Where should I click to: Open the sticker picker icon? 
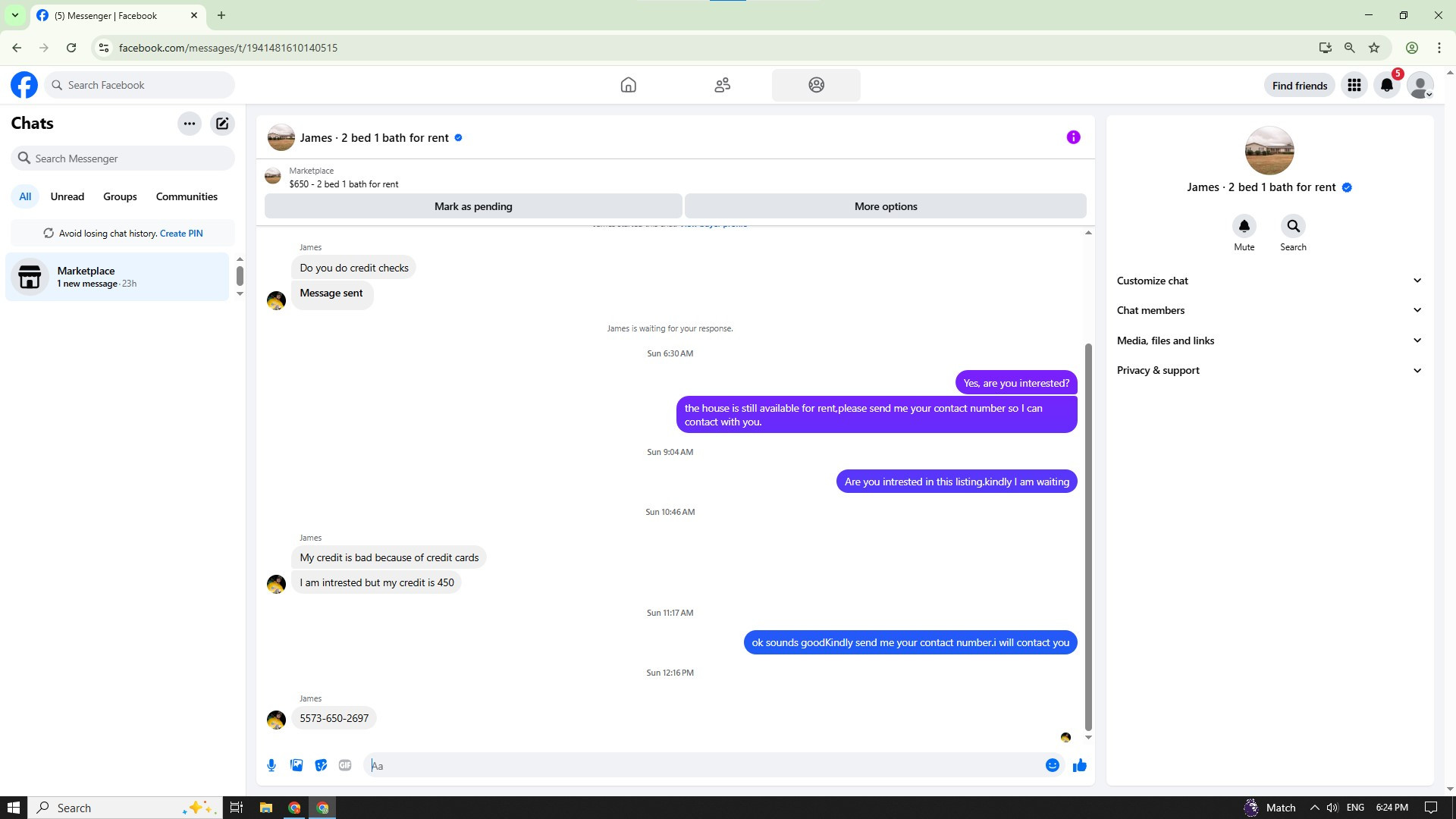[321, 765]
